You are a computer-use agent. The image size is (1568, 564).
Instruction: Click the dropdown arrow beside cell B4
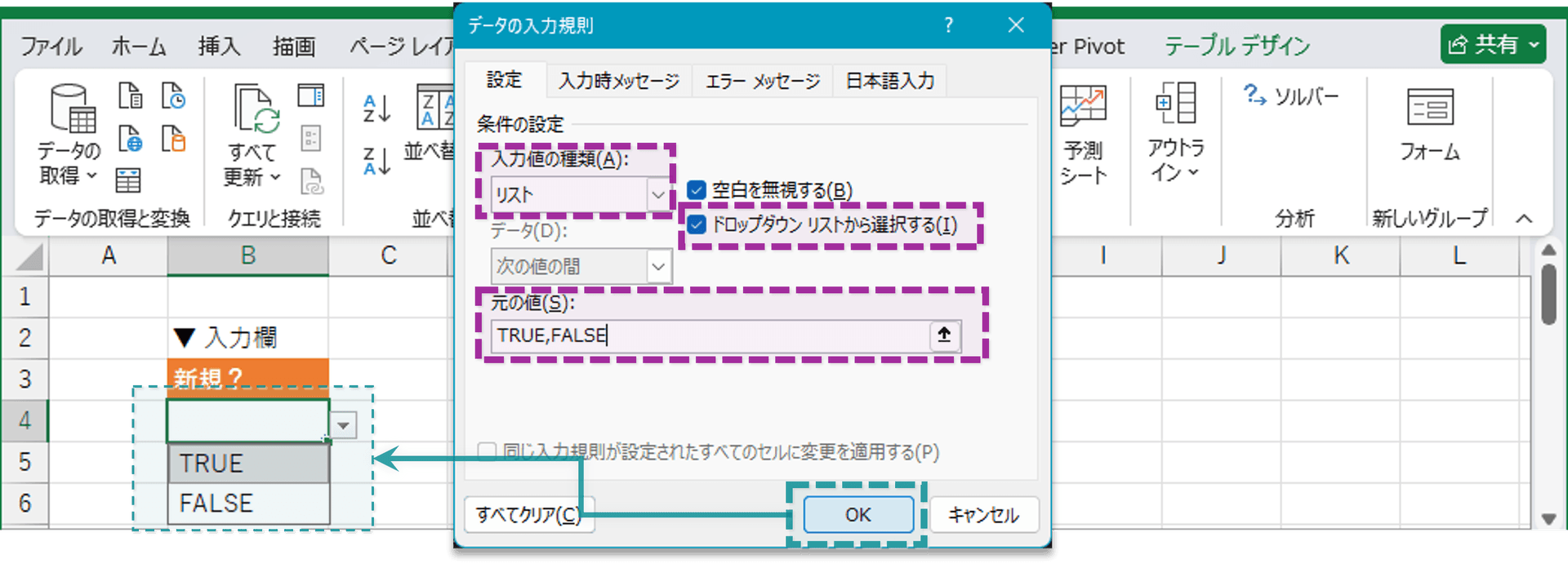tap(344, 424)
